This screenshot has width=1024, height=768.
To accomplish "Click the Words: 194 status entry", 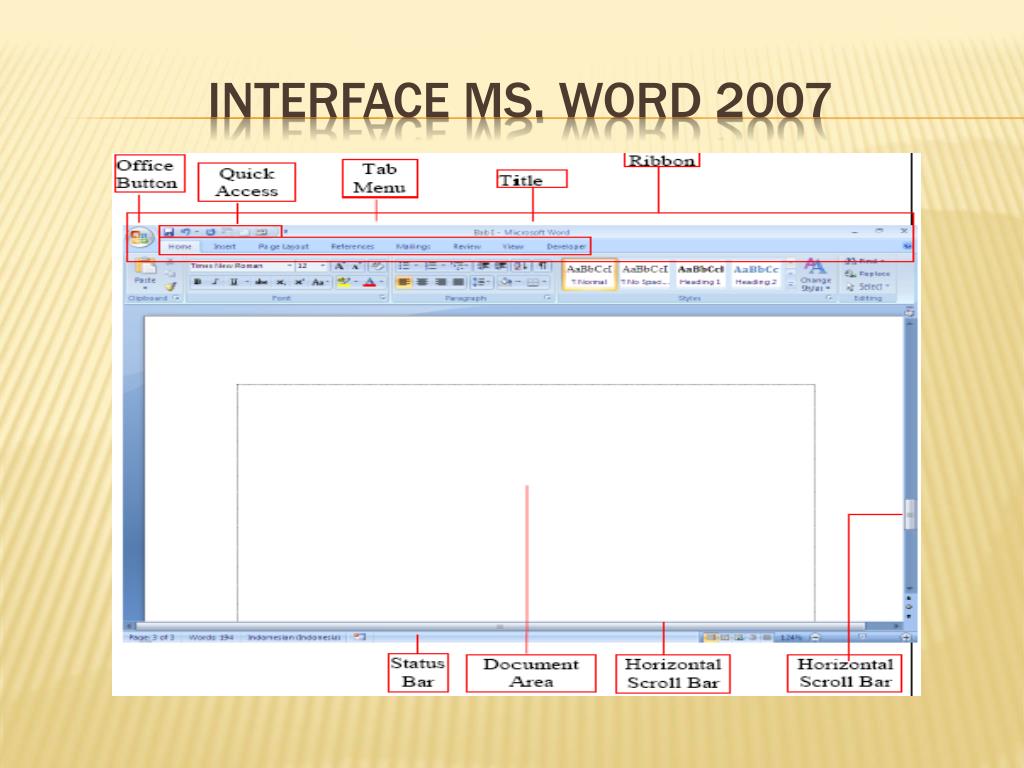I will click(211, 637).
